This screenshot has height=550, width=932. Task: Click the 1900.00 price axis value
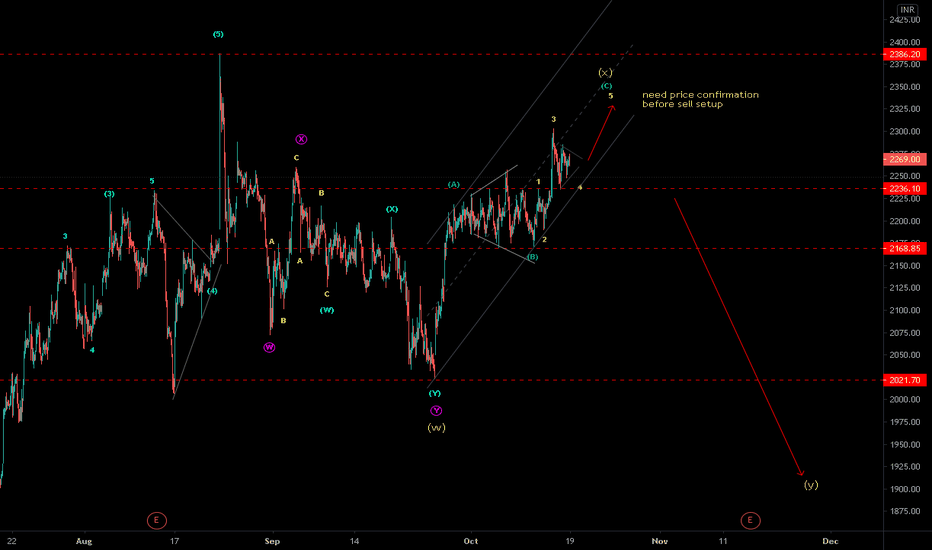[905, 489]
